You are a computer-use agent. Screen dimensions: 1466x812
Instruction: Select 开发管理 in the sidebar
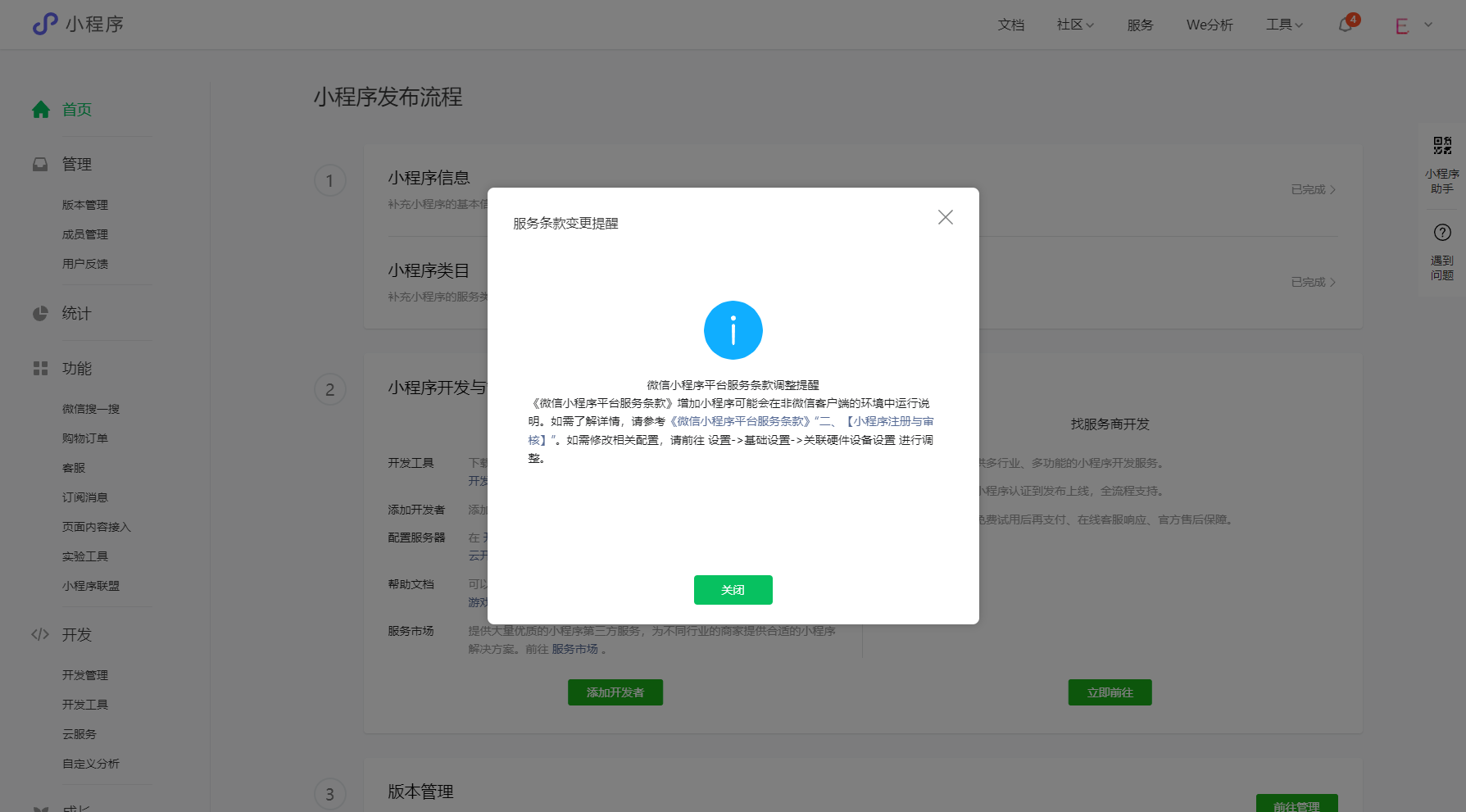click(85, 675)
